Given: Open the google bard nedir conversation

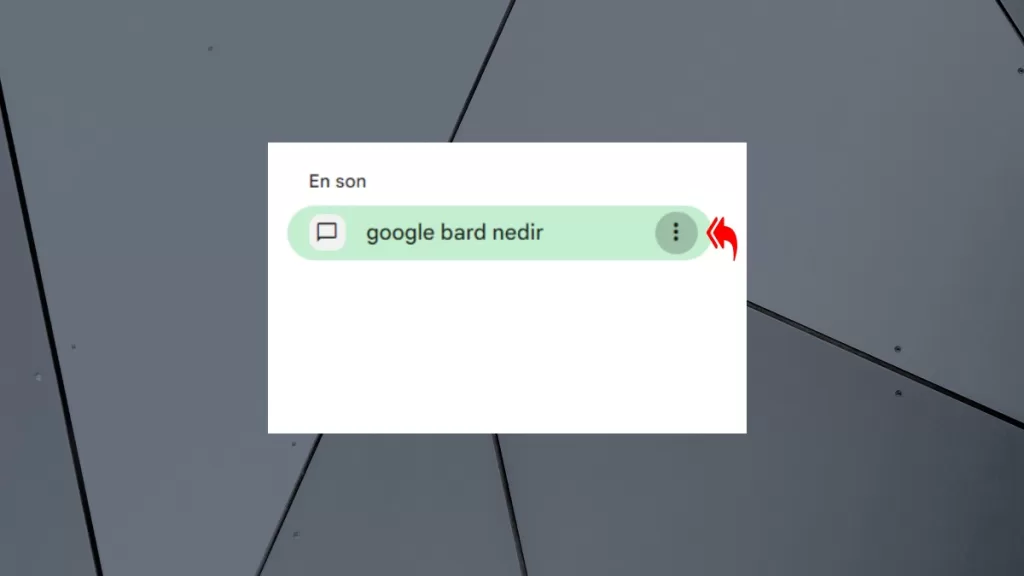Looking at the screenshot, I should pyautogui.click(x=500, y=233).
